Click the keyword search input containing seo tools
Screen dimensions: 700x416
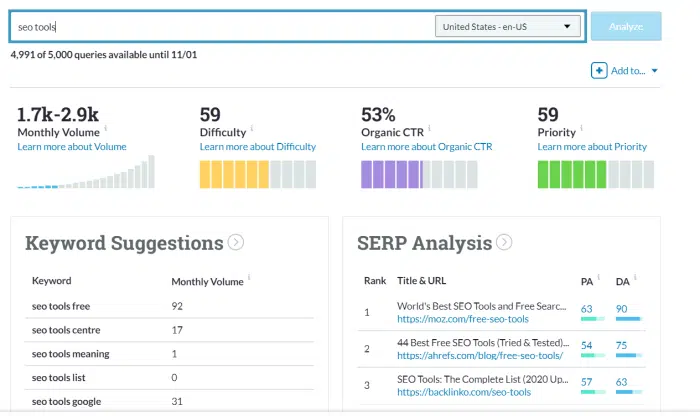pyautogui.click(x=222, y=27)
